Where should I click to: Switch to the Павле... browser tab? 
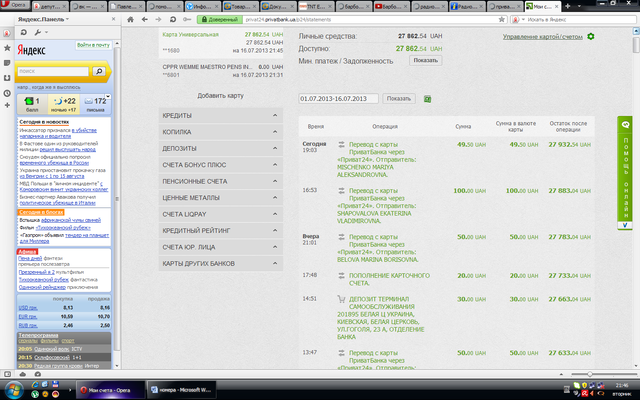pyautogui.click(x=126, y=7)
